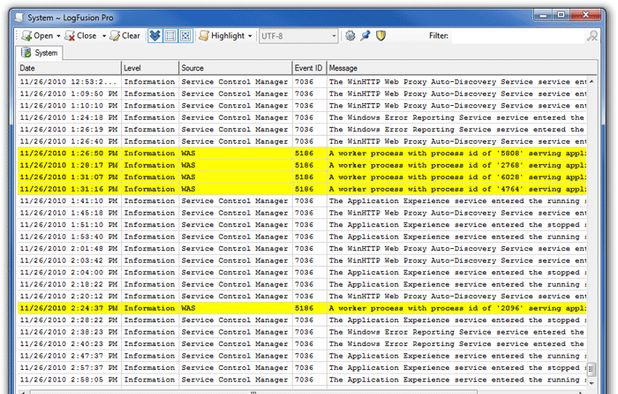This screenshot has height=394, width=618.
Task: Sort by the Date column header
Action: point(69,68)
